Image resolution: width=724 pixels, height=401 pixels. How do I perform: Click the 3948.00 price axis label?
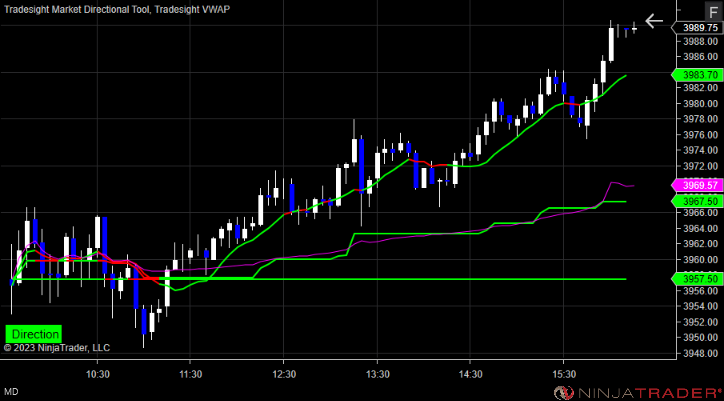coord(700,353)
